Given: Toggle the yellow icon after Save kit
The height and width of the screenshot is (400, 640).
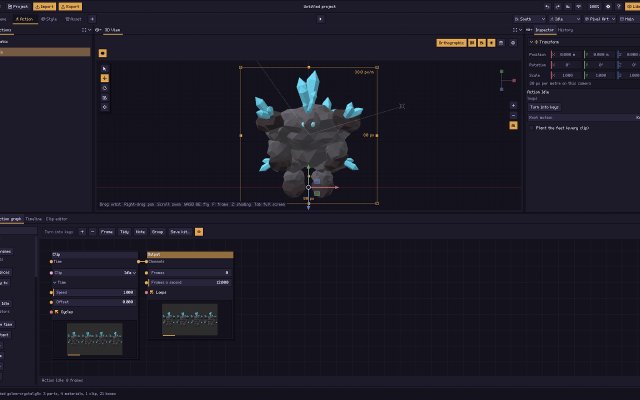Looking at the screenshot, I should click(199, 232).
